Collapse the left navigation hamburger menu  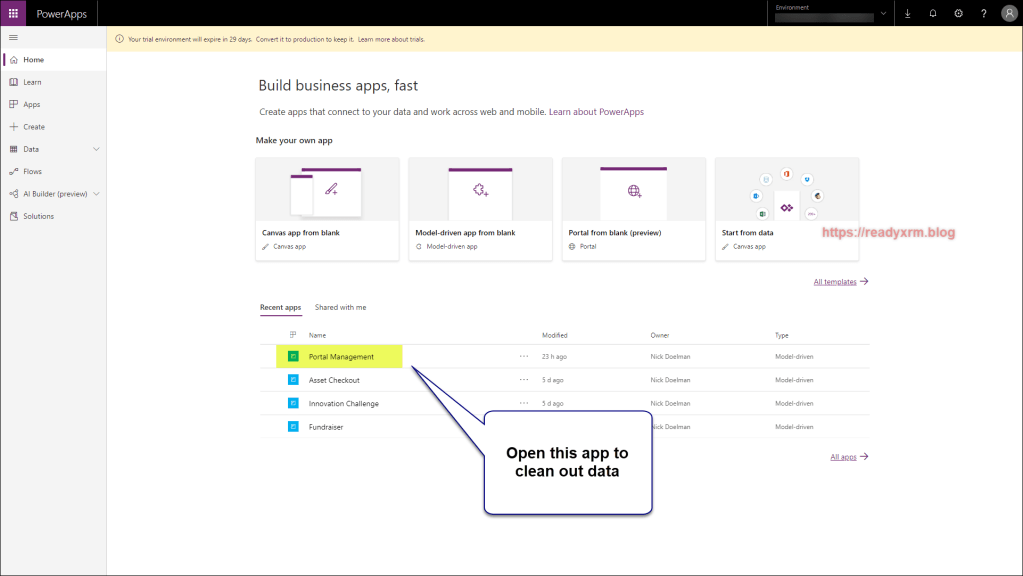(x=13, y=37)
